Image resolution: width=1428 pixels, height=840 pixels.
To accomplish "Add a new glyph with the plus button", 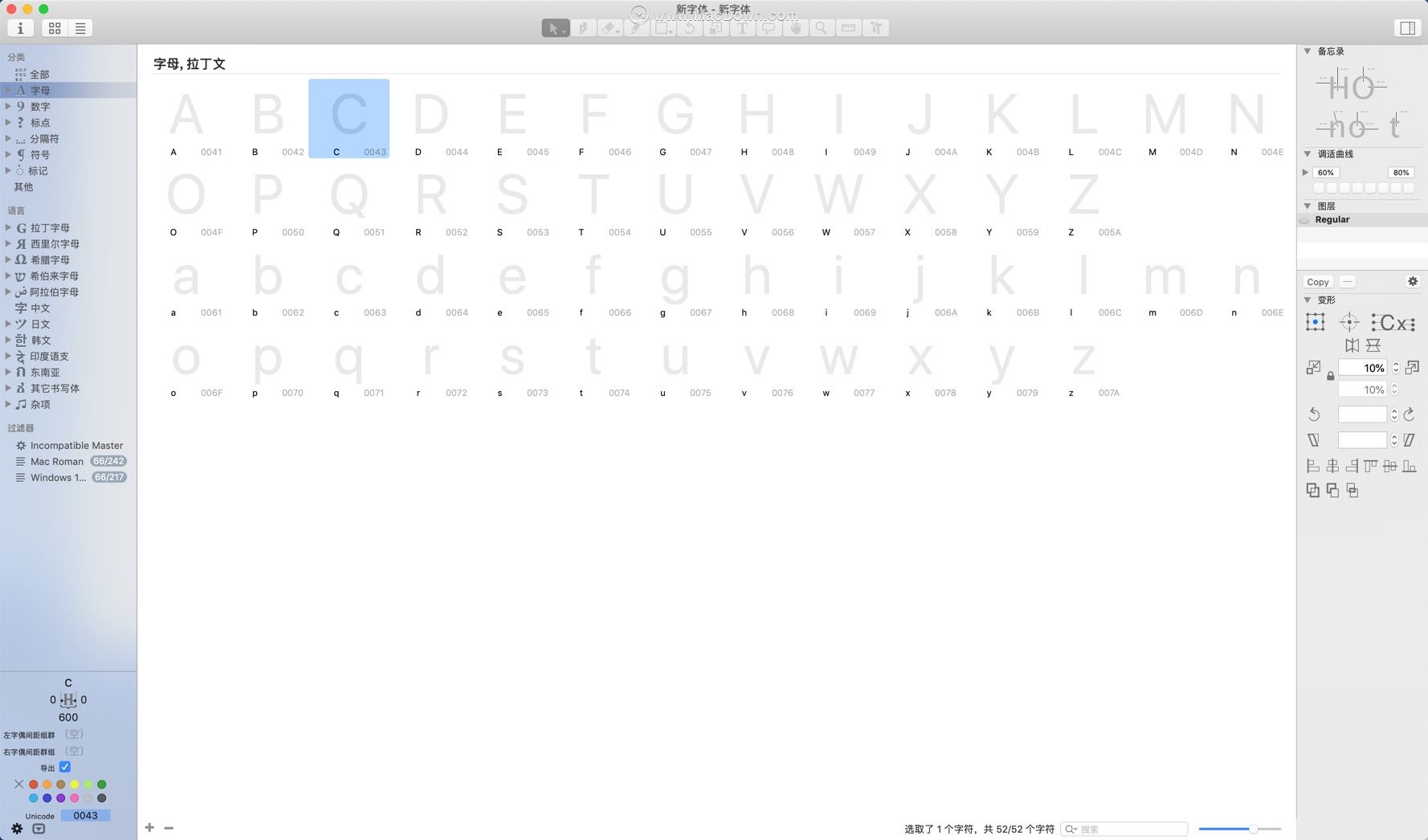I will (x=149, y=827).
